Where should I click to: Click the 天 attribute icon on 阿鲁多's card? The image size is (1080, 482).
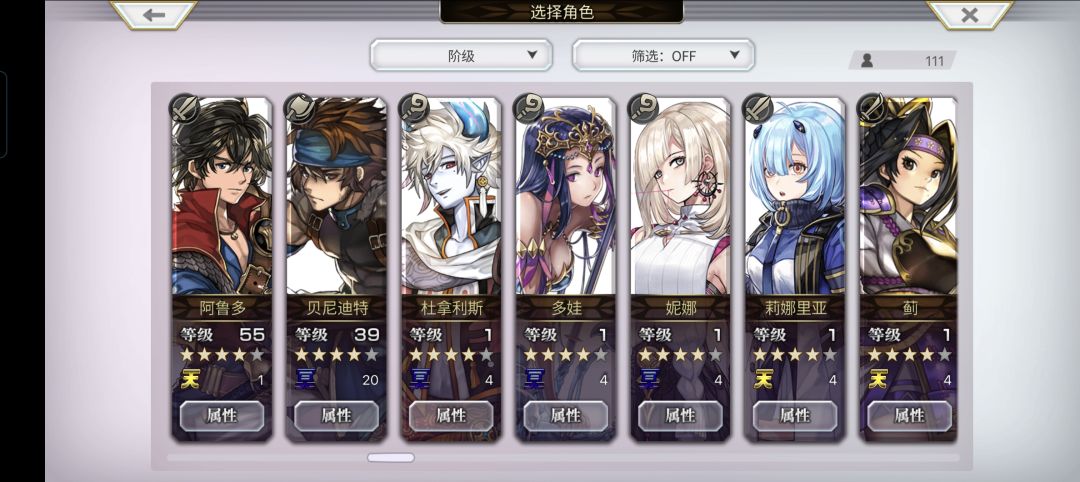click(x=189, y=379)
